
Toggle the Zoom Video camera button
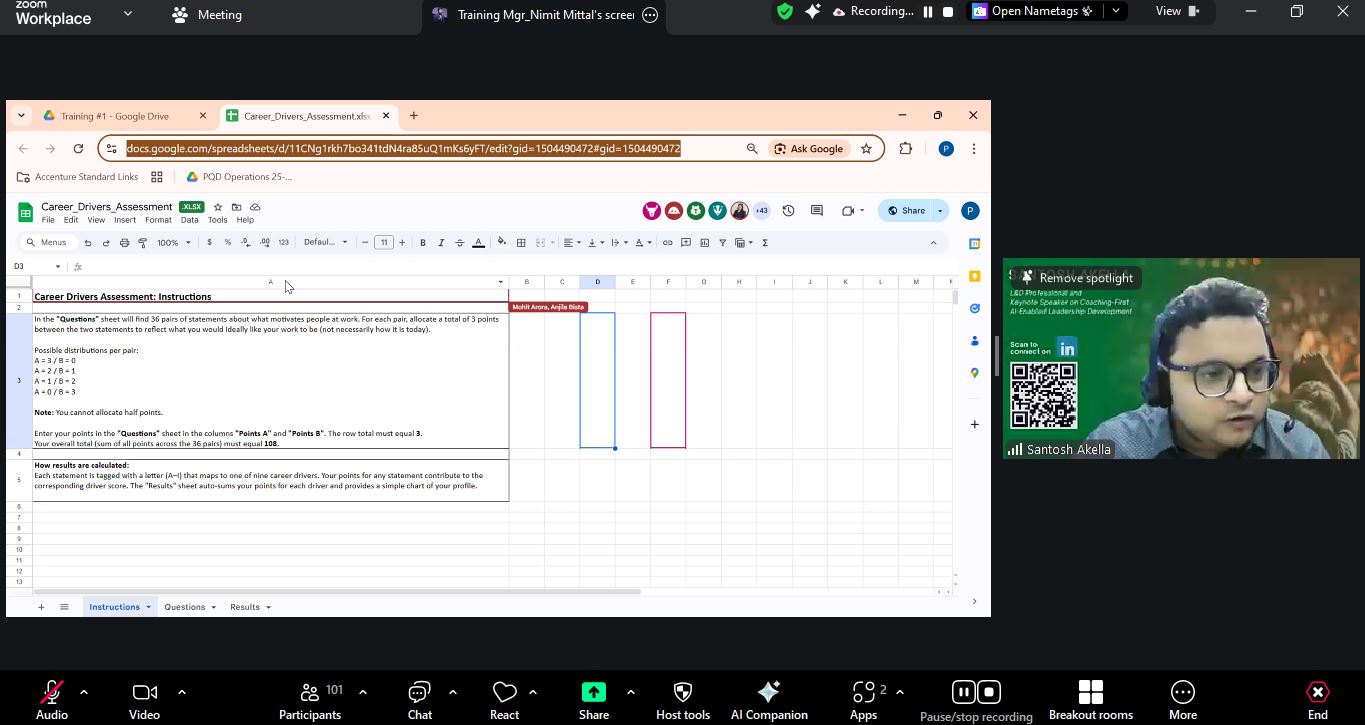coord(144,692)
